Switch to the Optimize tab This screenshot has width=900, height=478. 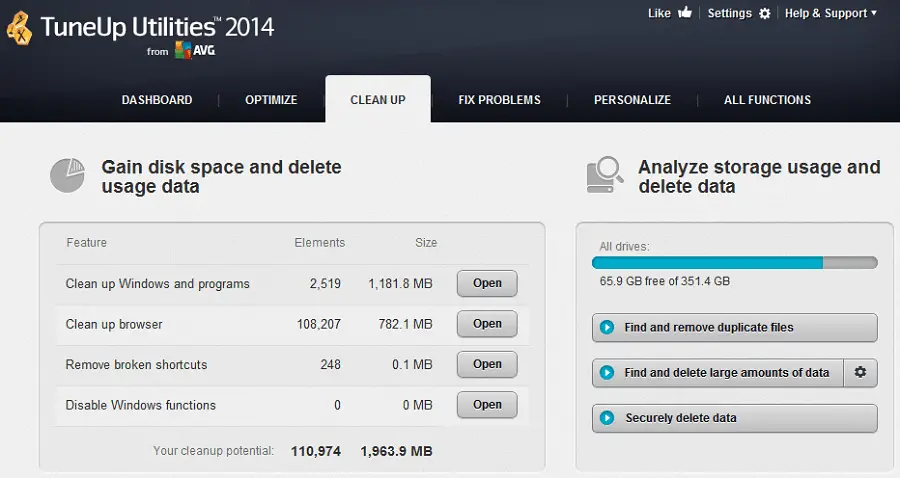point(271,100)
